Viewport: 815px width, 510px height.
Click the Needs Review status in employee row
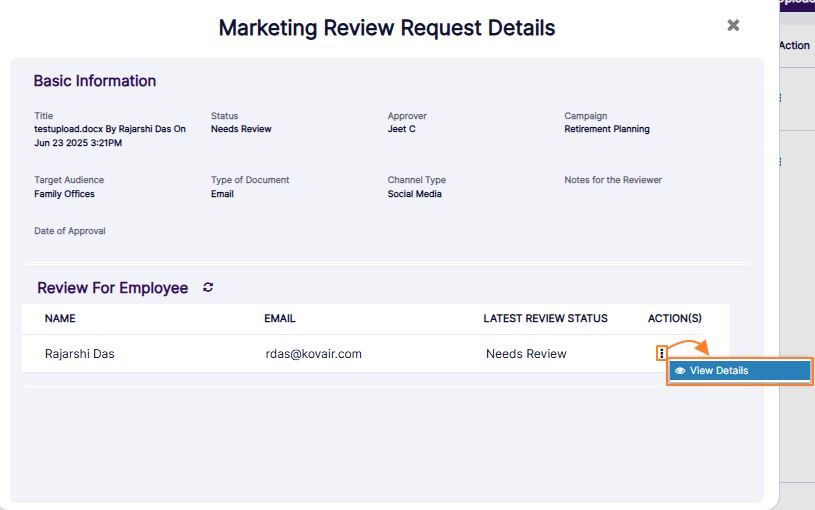(x=526, y=354)
